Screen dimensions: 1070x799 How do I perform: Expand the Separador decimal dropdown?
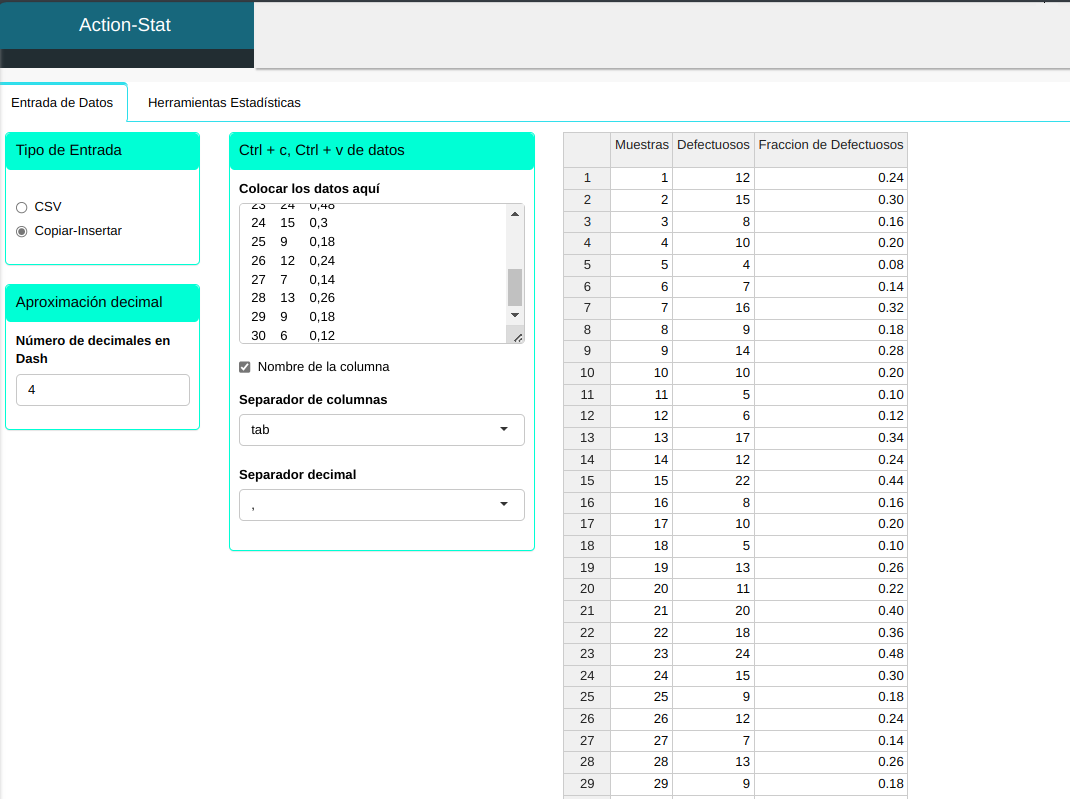(381, 505)
